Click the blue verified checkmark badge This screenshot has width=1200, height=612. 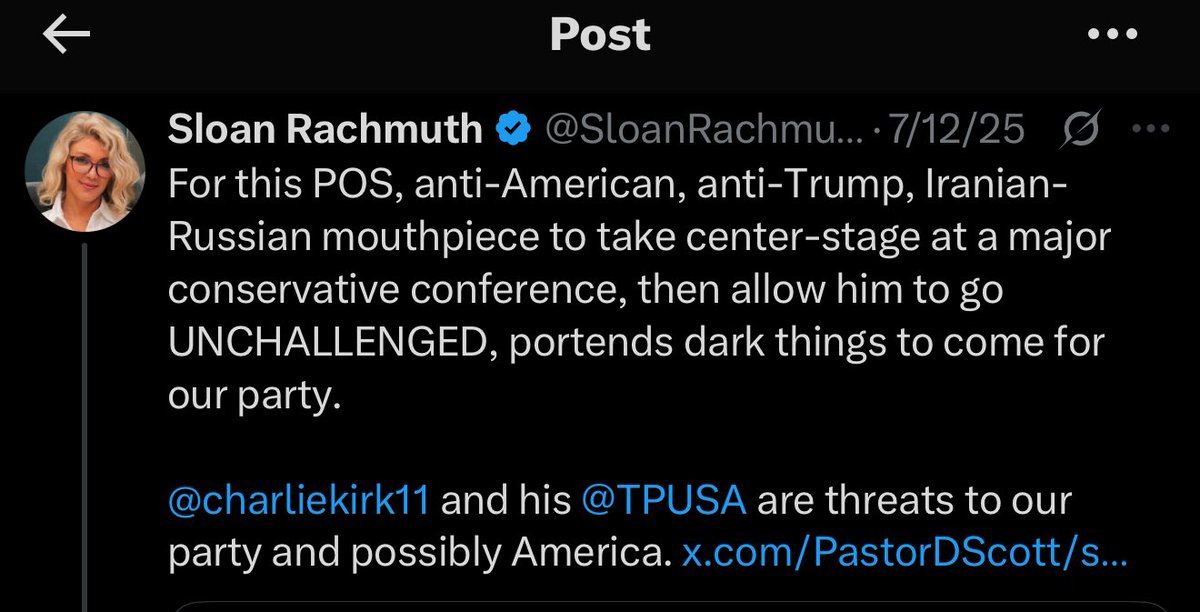click(514, 129)
